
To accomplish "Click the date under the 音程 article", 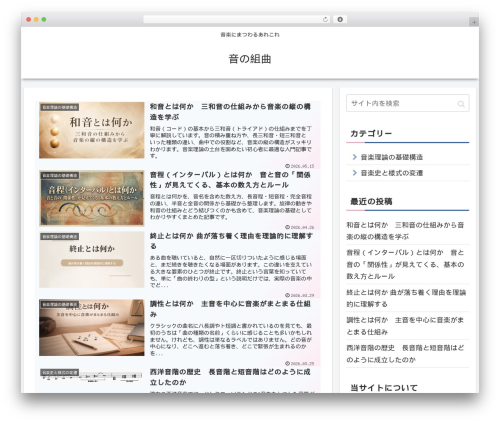I will [299, 227].
